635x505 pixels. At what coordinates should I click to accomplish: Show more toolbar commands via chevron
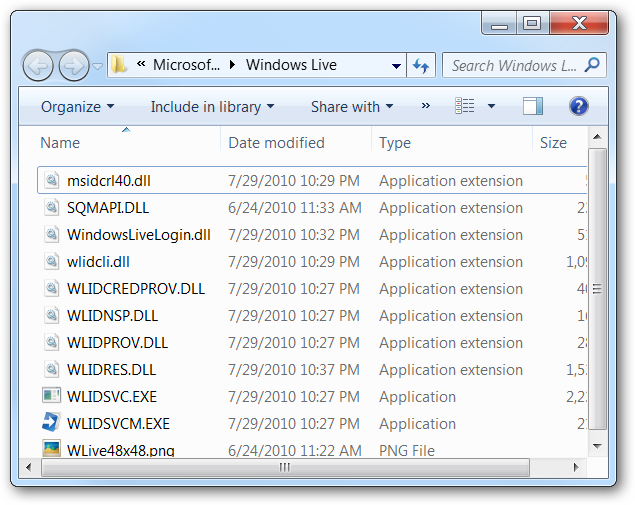(425, 106)
